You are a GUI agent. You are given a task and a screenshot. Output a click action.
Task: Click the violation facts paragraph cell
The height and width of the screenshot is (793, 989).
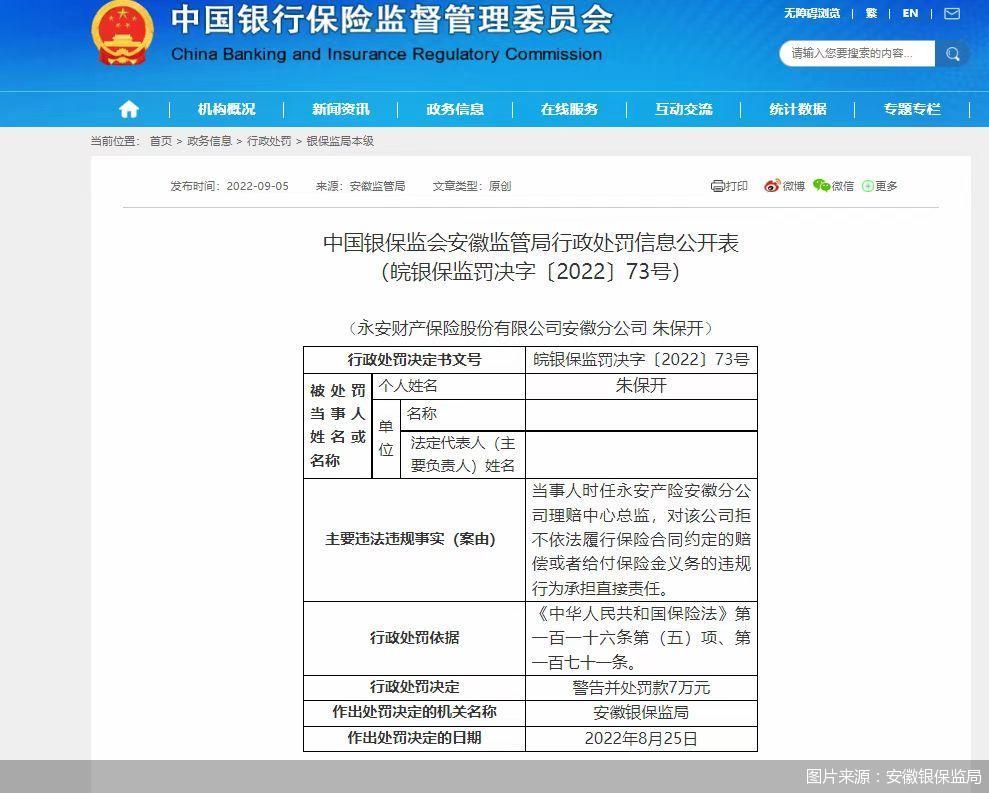click(641, 539)
